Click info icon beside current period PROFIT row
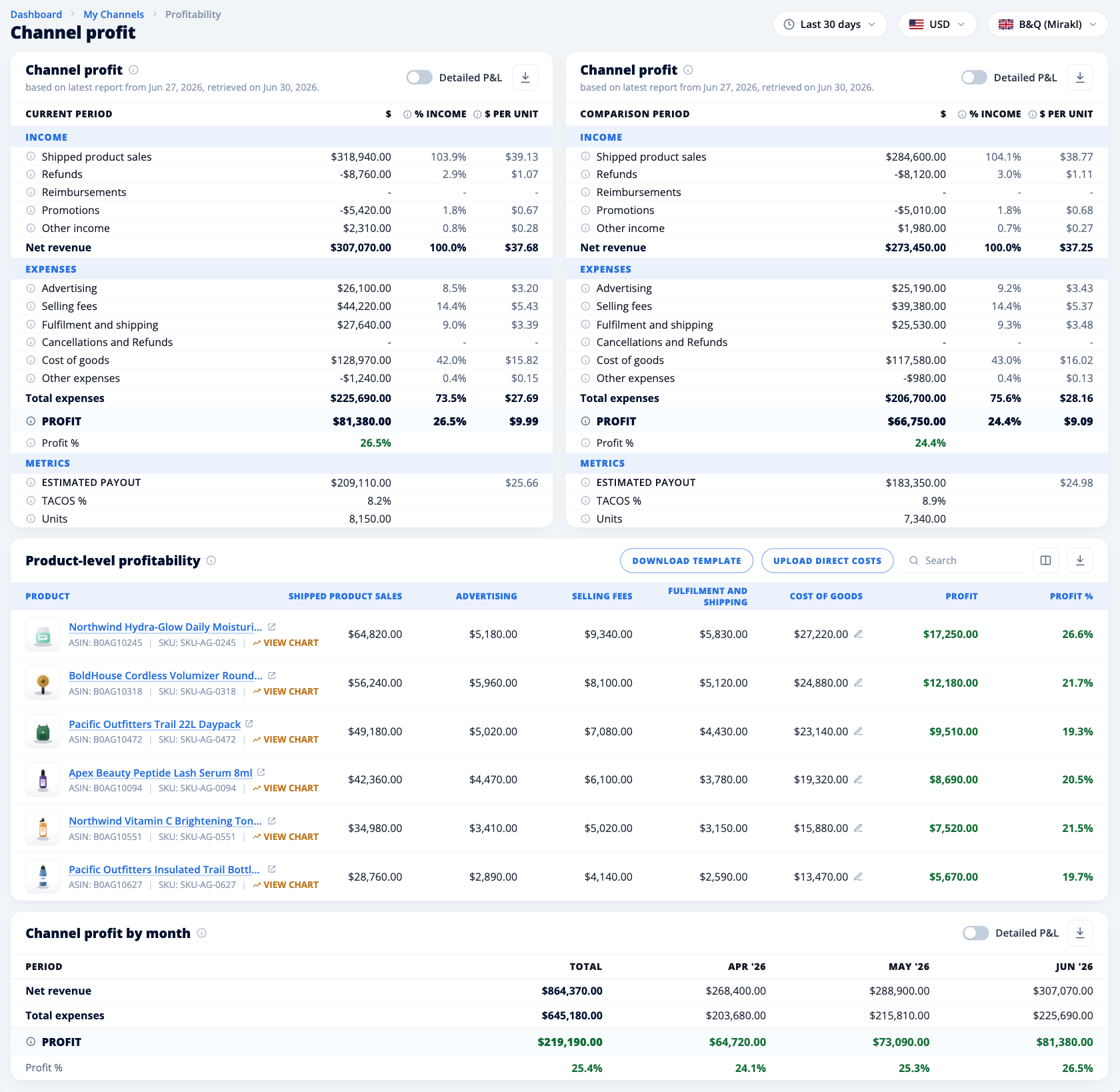The image size is (1120, 1092). pos(31,421)
